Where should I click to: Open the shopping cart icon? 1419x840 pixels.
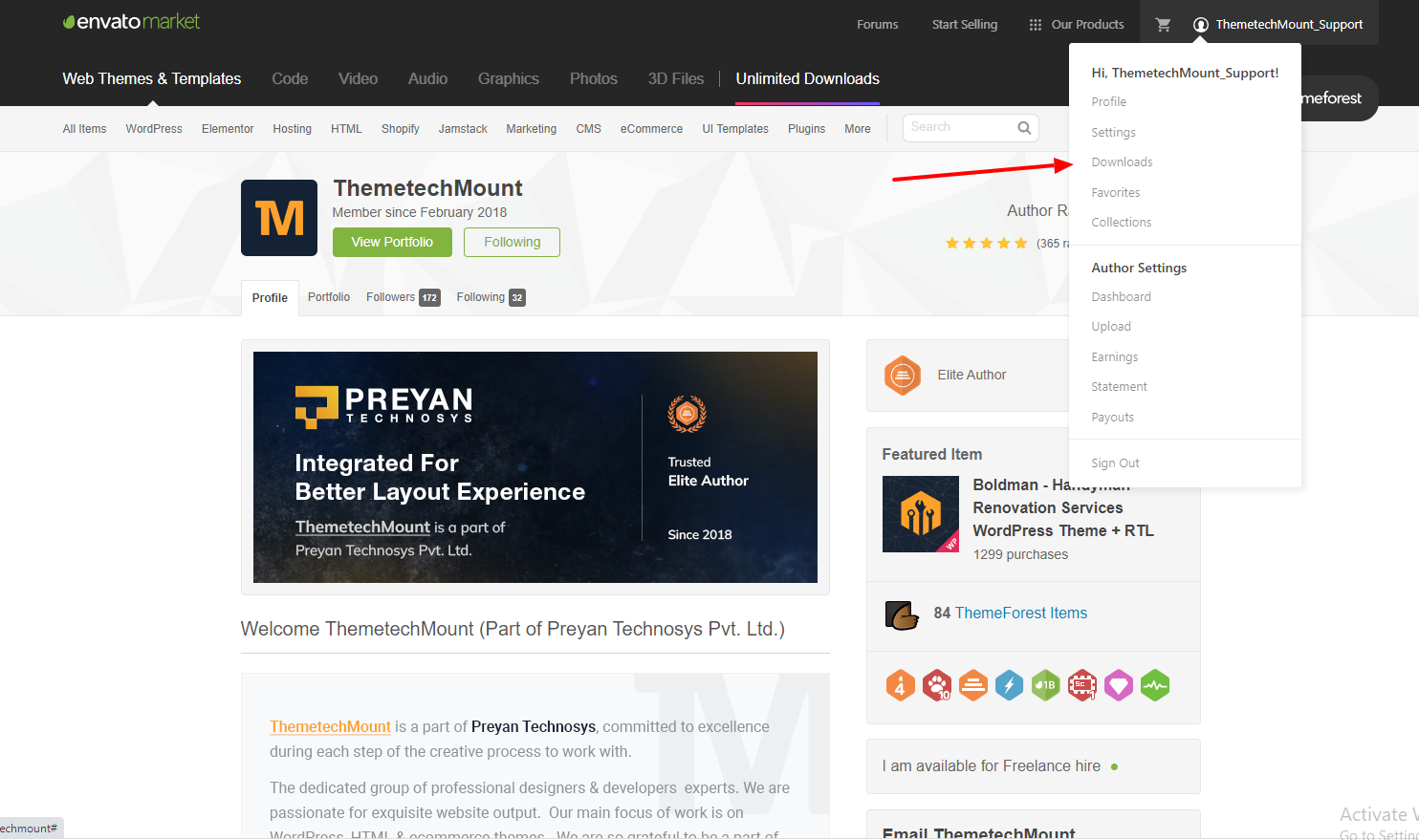tap(1163, 25)
